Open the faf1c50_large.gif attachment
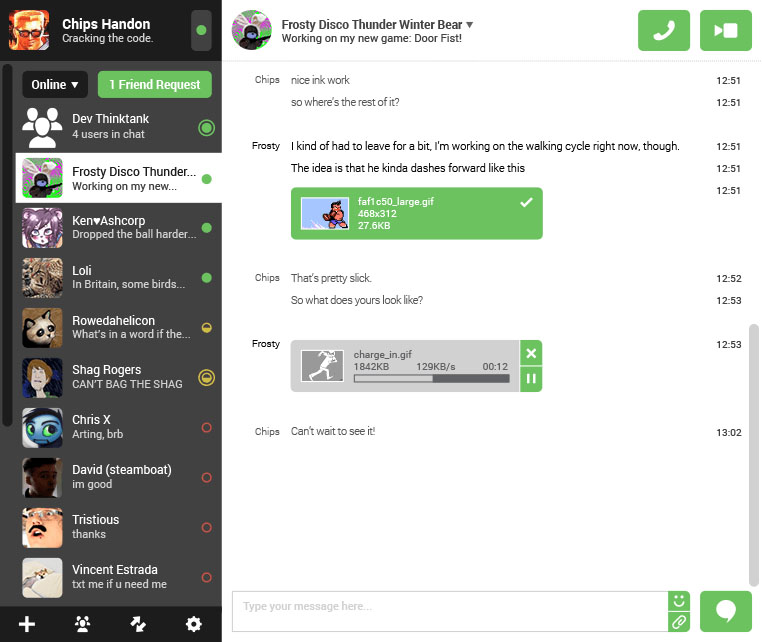The height and width of the screenshot is (642, 762). (x=416, y=213)
